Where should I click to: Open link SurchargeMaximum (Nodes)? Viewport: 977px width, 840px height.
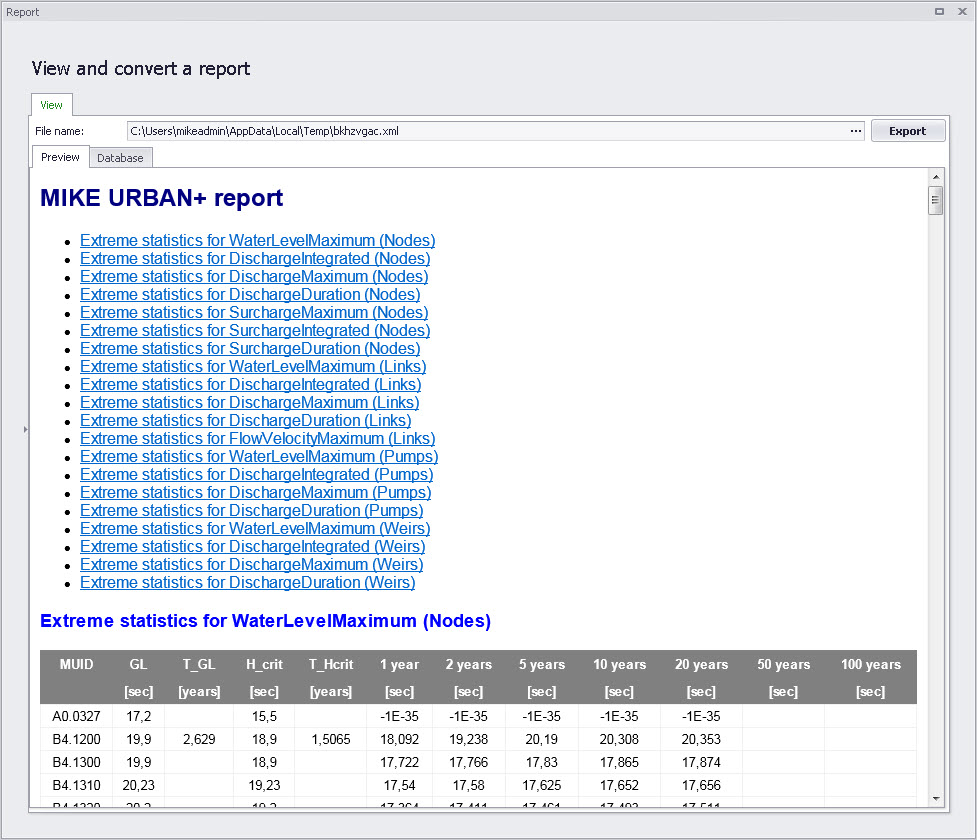click(254, 313)
